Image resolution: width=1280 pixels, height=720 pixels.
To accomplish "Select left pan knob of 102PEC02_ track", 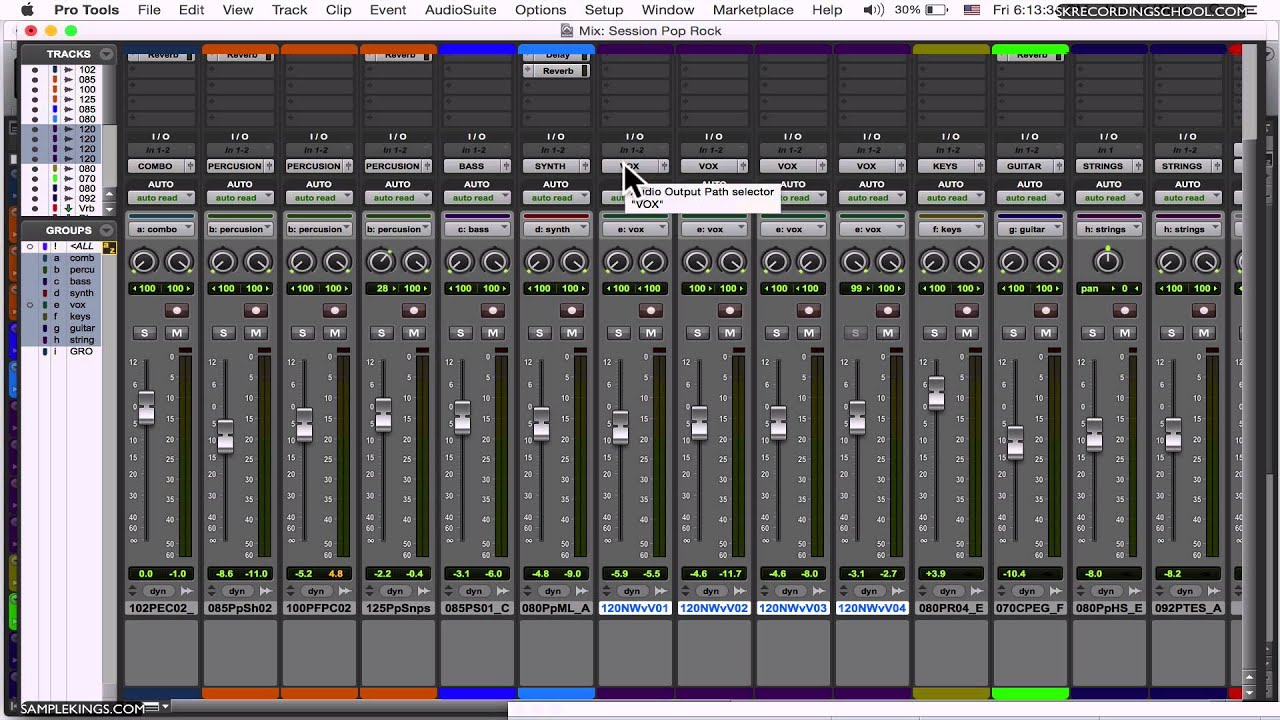I will [143, 262].
